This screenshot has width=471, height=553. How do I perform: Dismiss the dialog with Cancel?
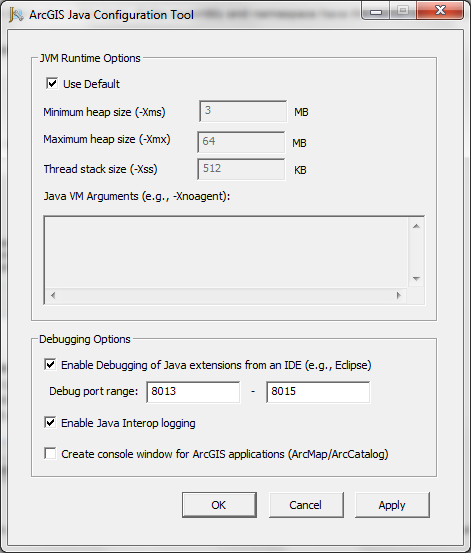pos(306,505)
